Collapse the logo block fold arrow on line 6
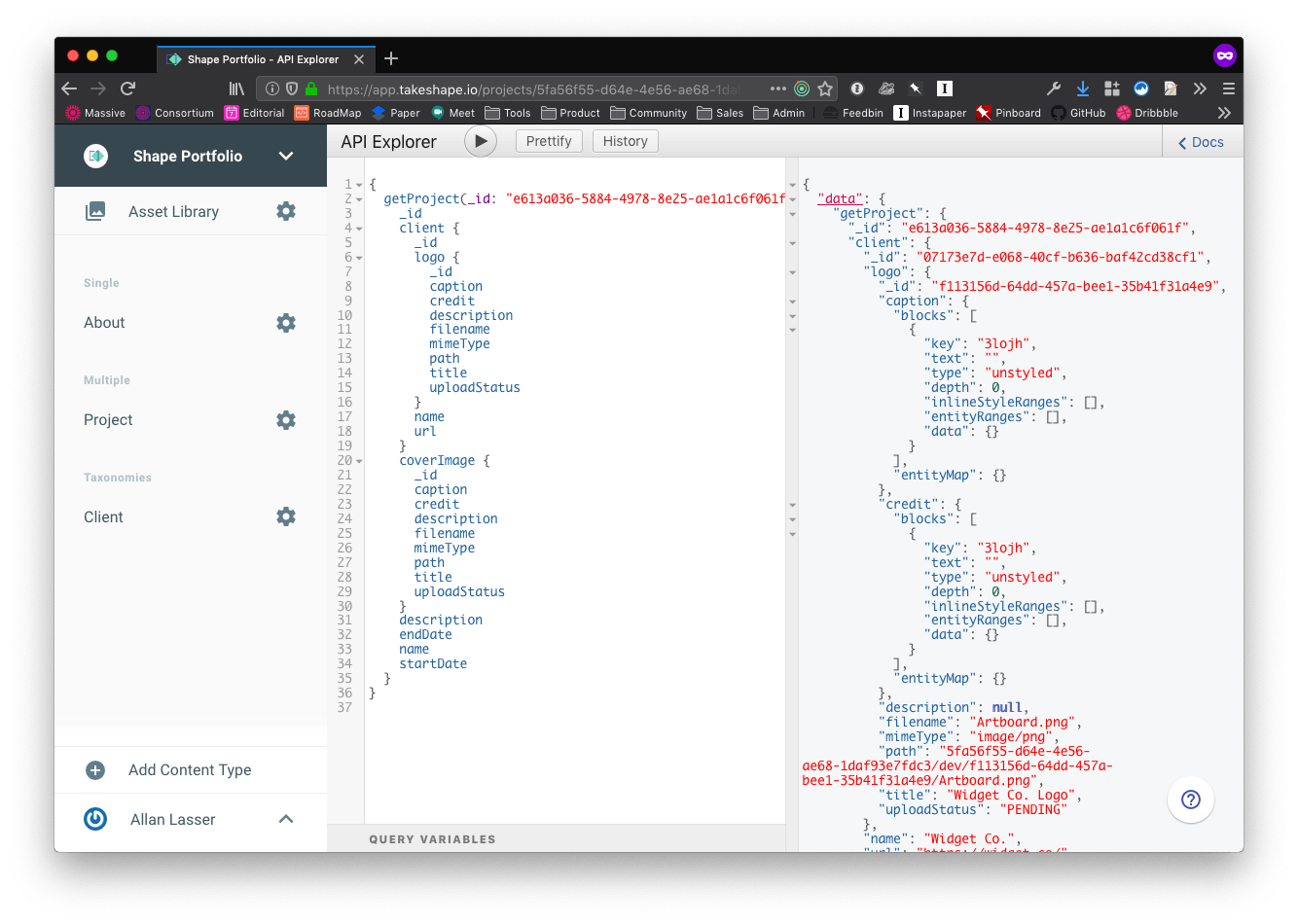1298x924 pixels. click(359, 258)
